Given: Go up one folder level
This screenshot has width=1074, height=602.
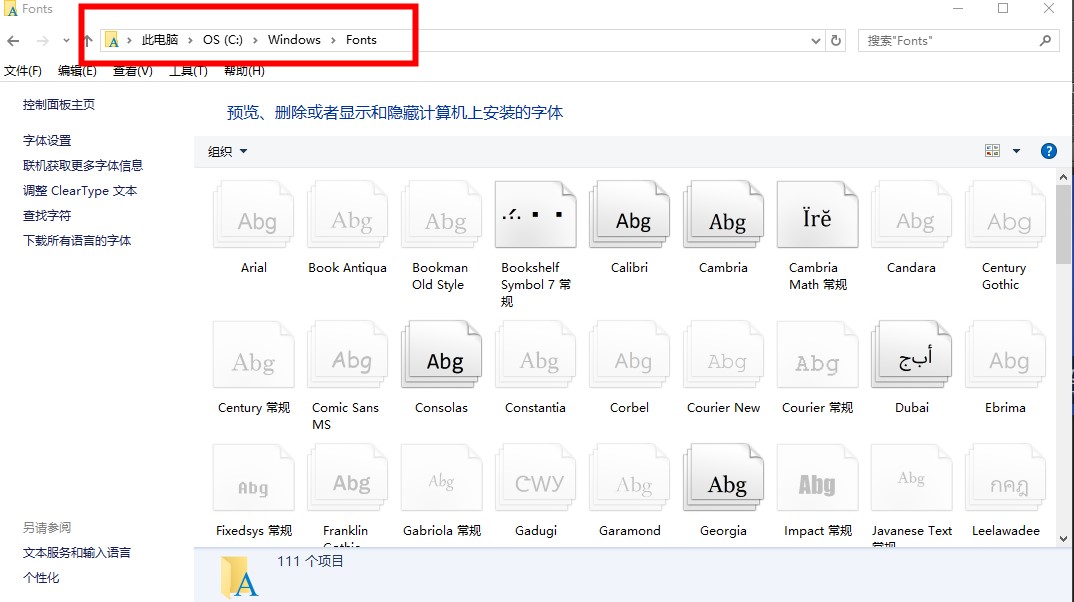Looking at the screenshot, I should (88, 40).
